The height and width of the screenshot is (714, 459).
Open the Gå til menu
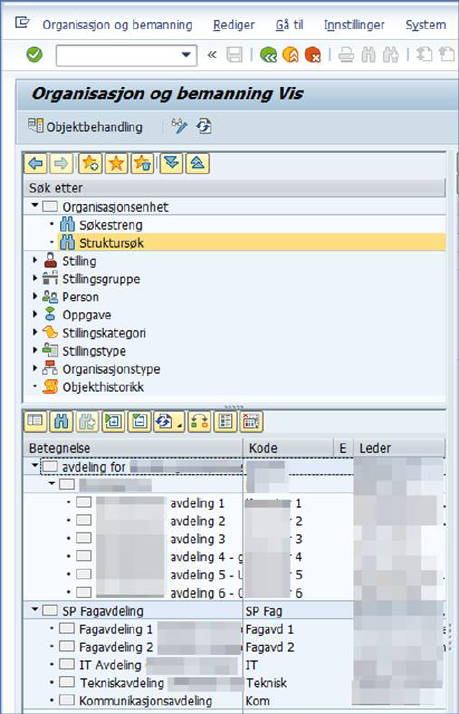tap(289, 25)
